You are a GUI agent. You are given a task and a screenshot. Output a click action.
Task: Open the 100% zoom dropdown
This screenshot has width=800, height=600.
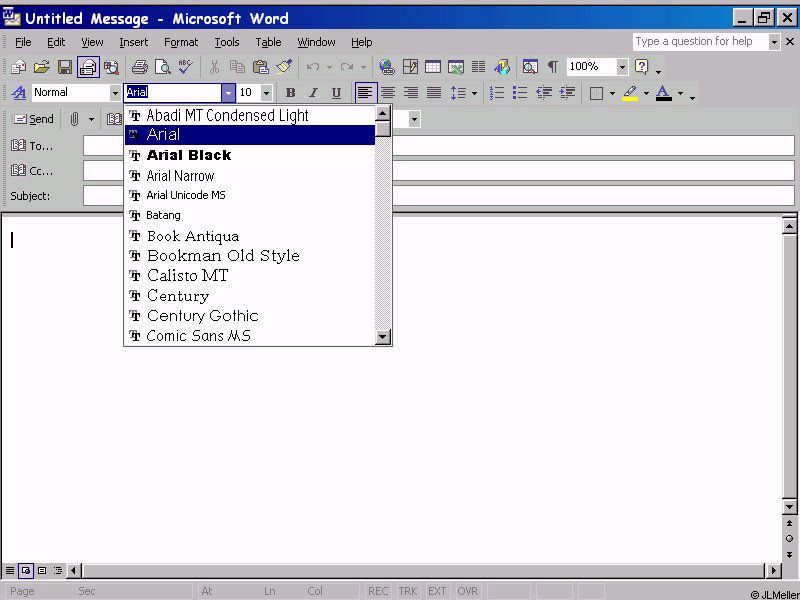coord(622,67)
